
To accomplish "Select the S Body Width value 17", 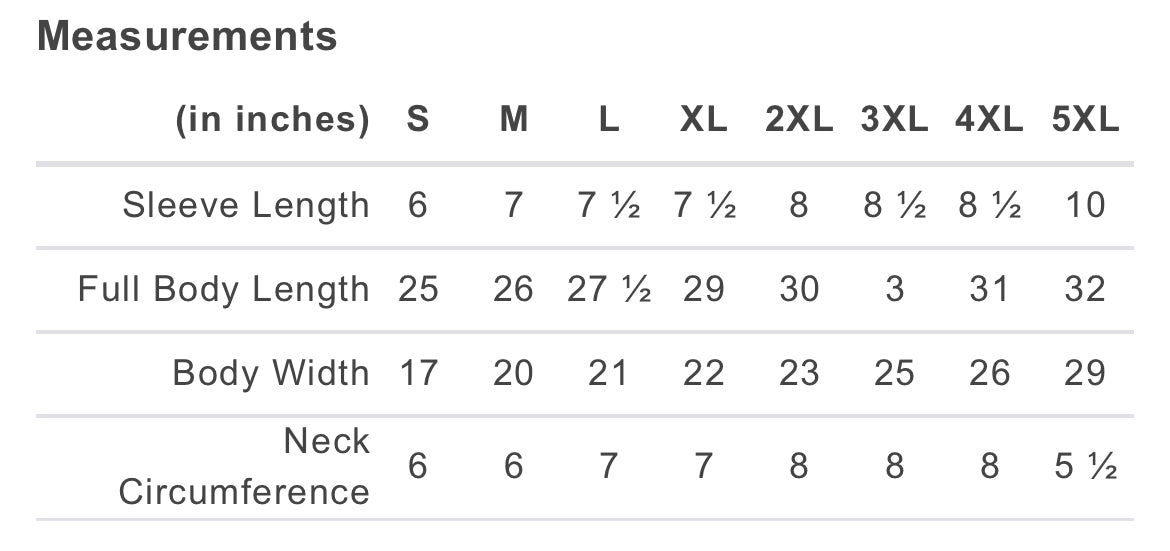I will tap(418, 373).
